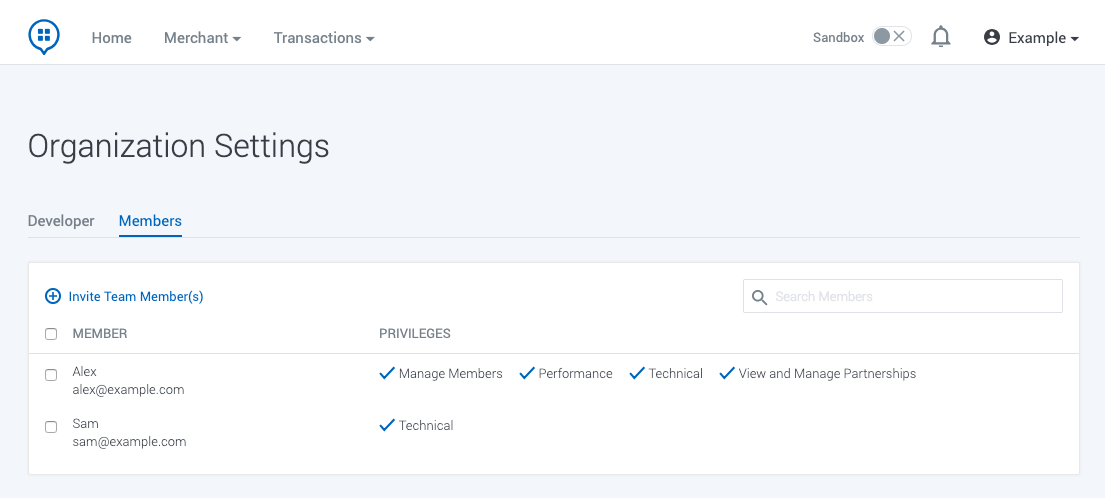Viewport: 1105px width, 498px height.
Task: Click the checkmark beside Alex's Performance privilege
Action: [x=526, y=373]
